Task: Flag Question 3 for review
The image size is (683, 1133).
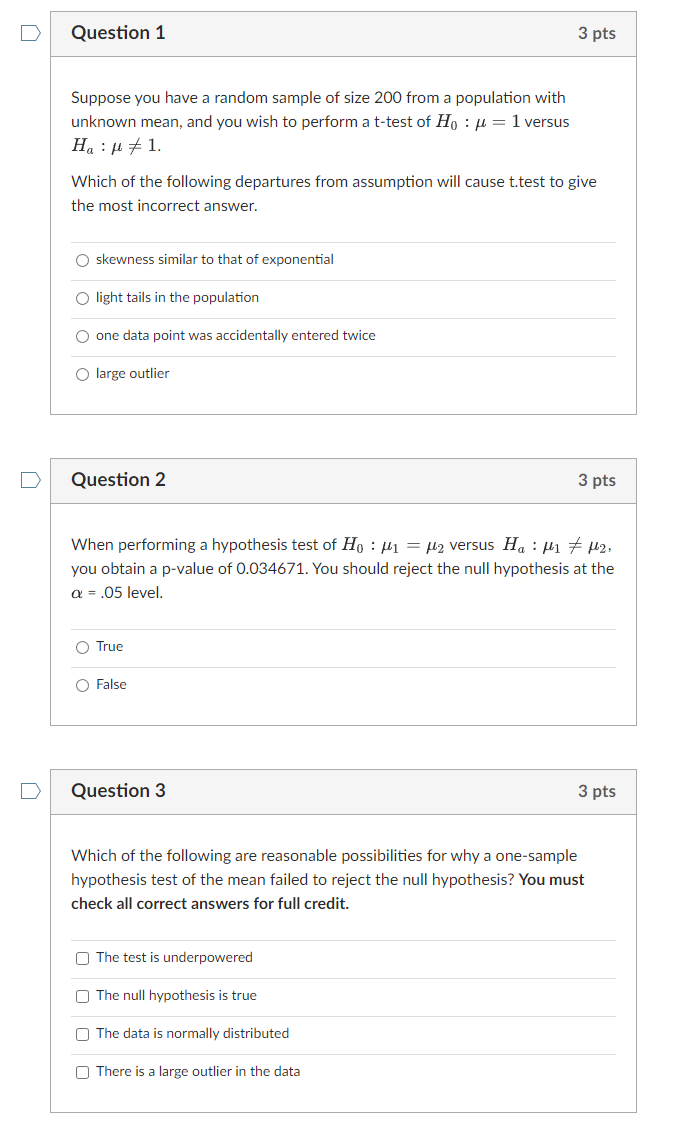Action: (30, 791)
